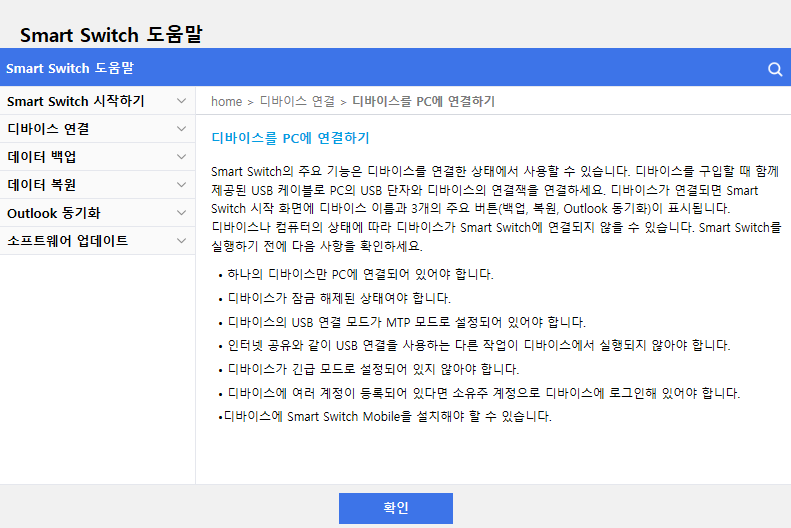The width and height of the screenshot is (791, 528).
Task: Select 데이터 복원 in sidebar
Action: [97, 185]
